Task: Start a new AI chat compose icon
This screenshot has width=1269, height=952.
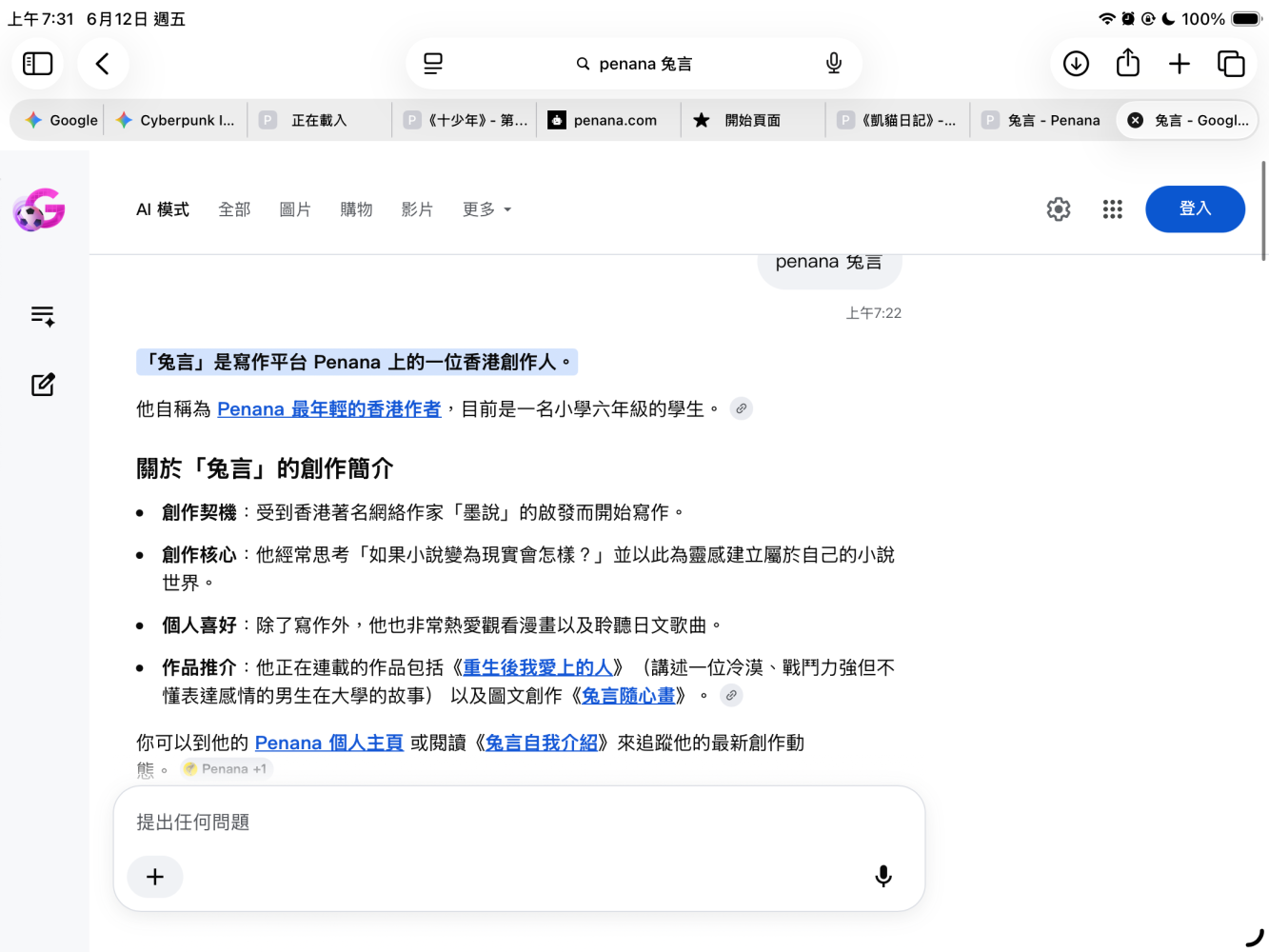Action: [x=43, y=385]
